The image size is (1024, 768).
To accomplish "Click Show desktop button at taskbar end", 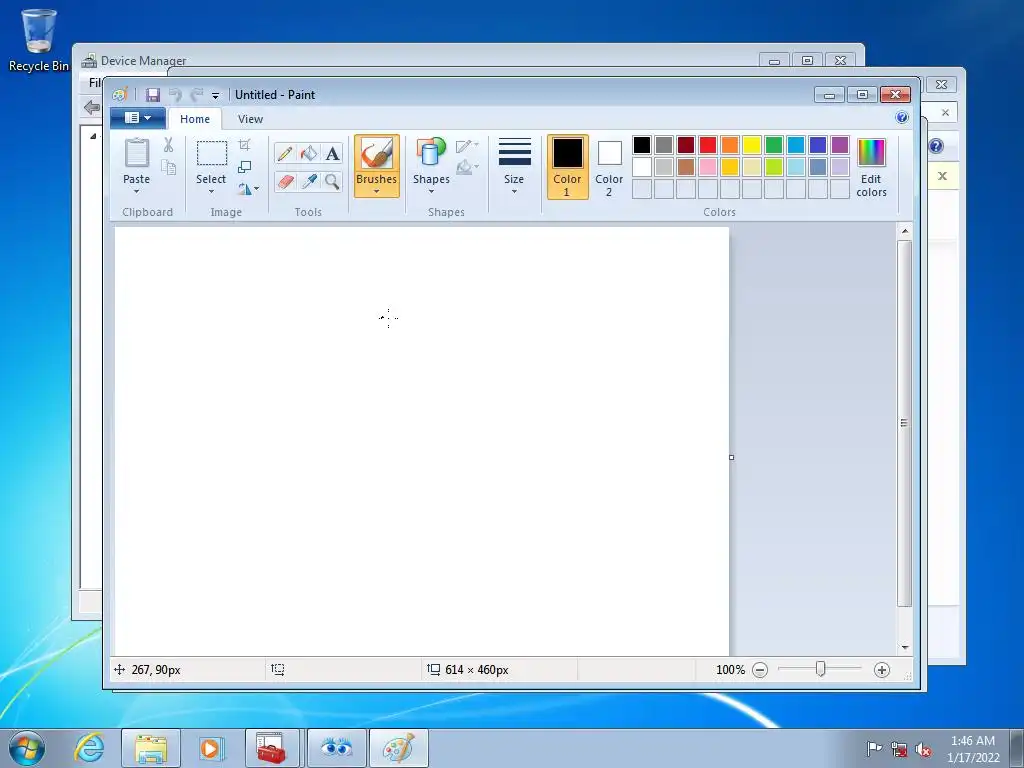I will [x=1017, y=748].
